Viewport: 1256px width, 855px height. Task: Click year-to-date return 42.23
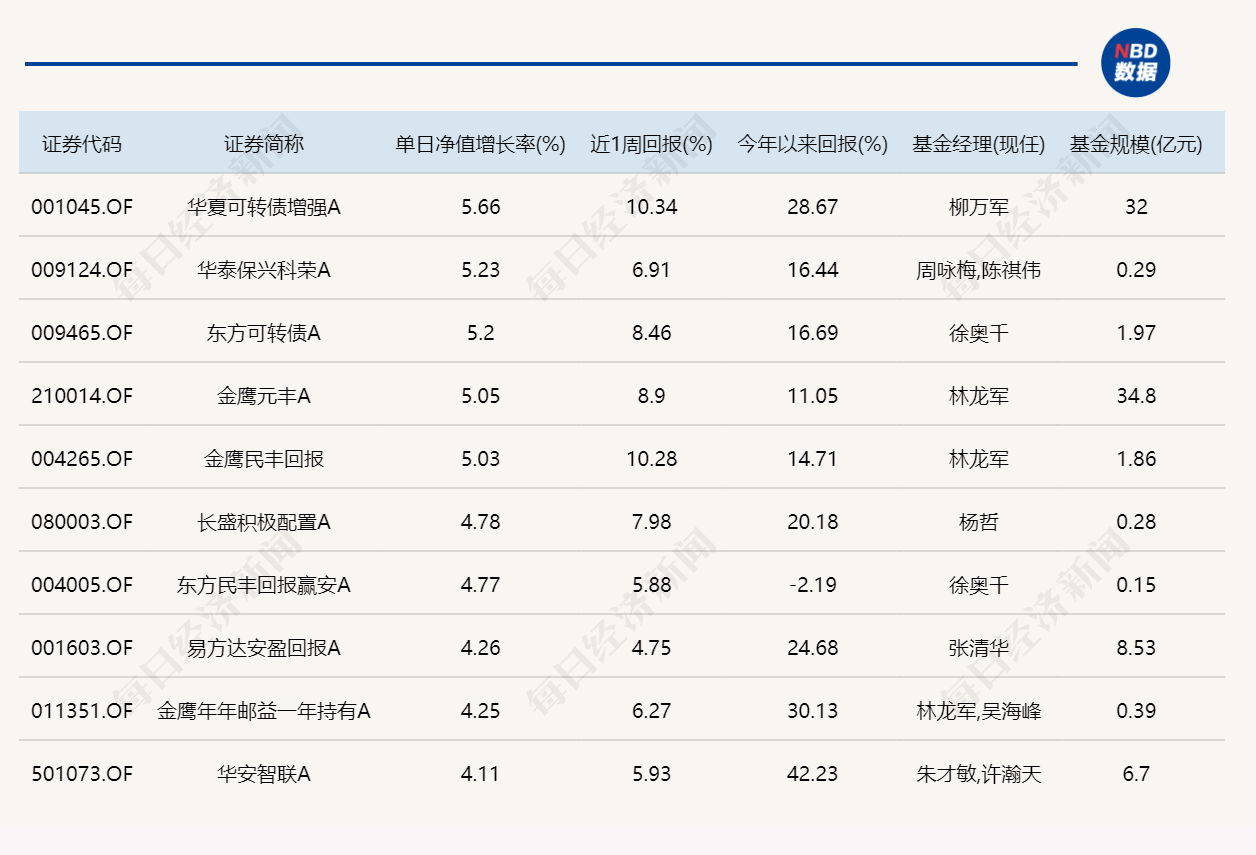[813, 774]
